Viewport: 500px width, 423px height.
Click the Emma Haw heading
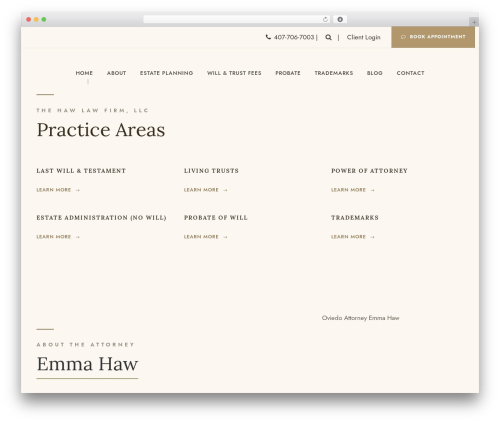[87, 364]
